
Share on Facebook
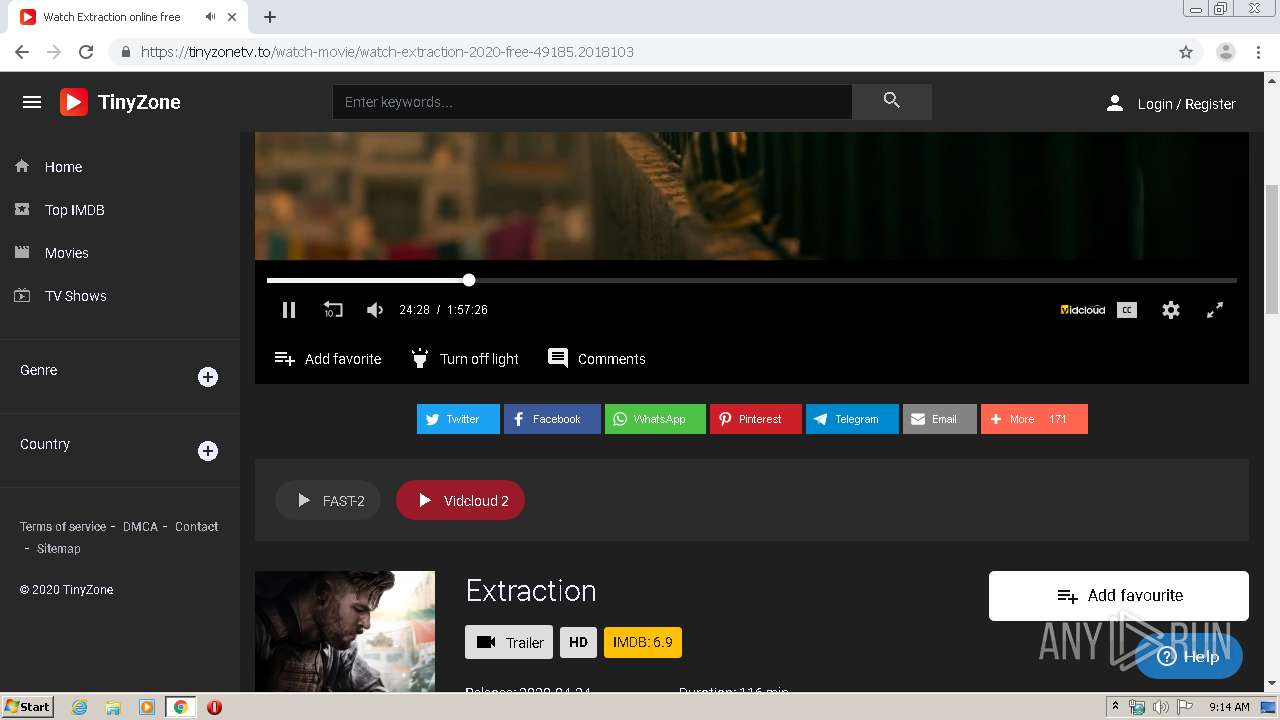[x=552, y=419]
